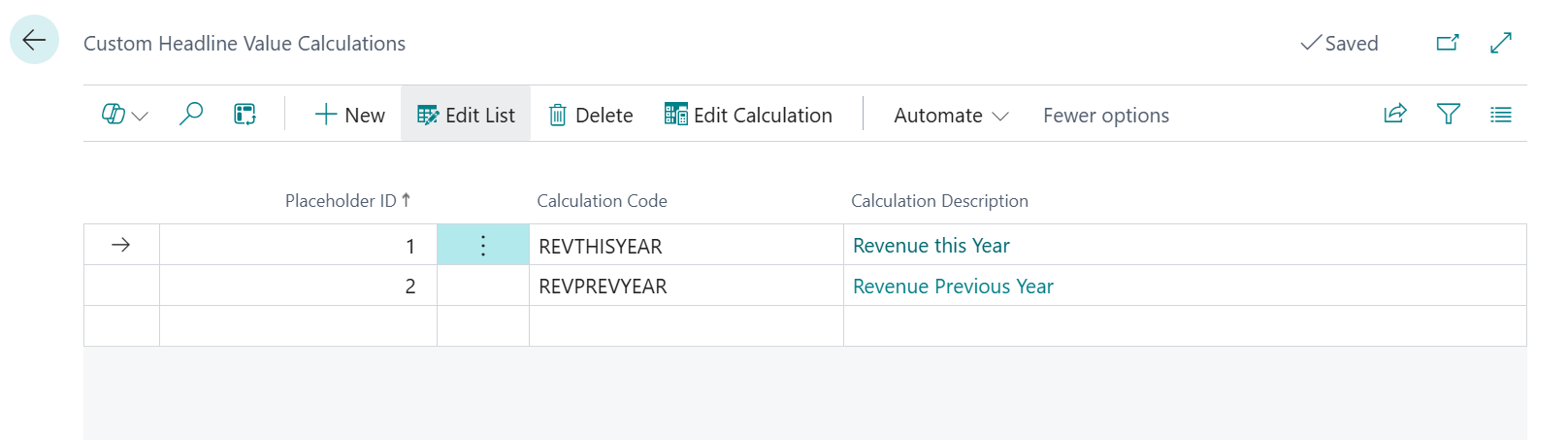Image resolution: width=1568 pixels, height=440 pixels.
Task: Expand page to full screen
Action: pyautogui.click(x=1500, y=43)
